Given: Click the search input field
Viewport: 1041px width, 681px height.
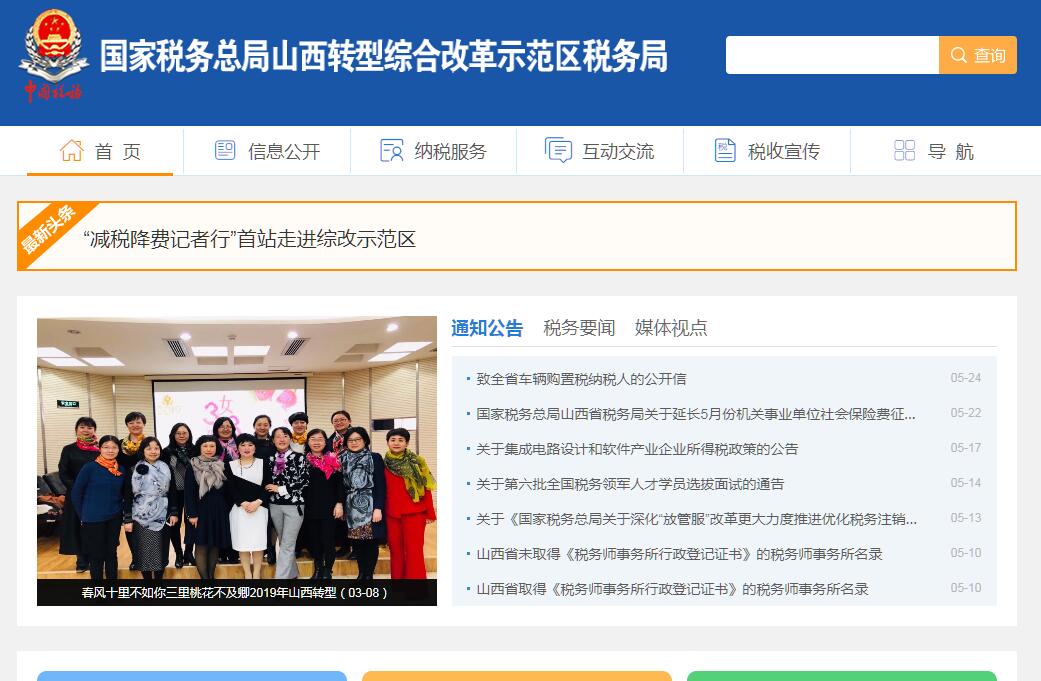Looking at the screenshot, I should click(x=833, y=55).
